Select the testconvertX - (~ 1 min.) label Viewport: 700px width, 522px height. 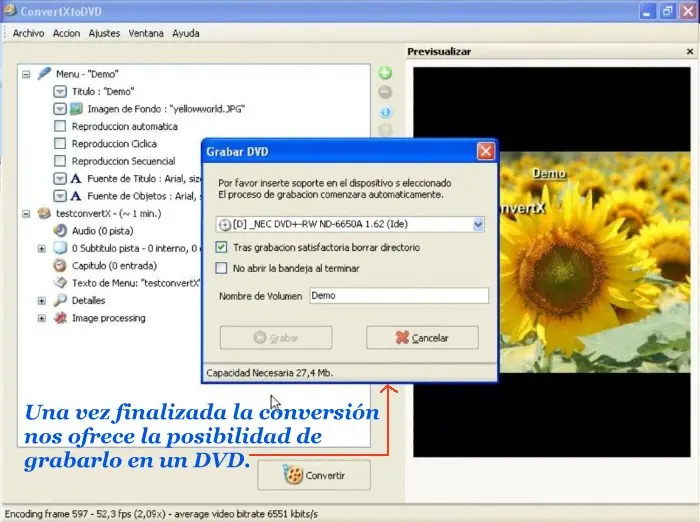coord(108,213)
